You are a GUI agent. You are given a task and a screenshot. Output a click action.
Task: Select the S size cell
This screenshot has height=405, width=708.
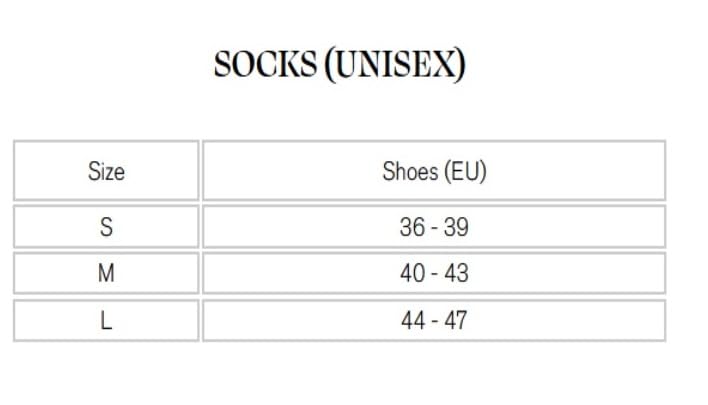click(x=106, y=227)
